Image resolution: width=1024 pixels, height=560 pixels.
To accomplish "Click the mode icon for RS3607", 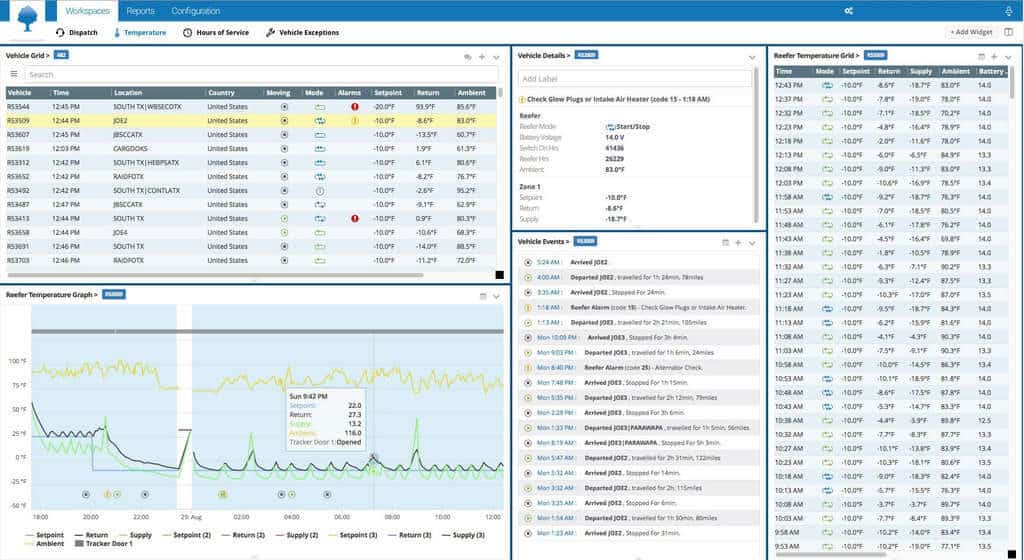I will point(319,135).
